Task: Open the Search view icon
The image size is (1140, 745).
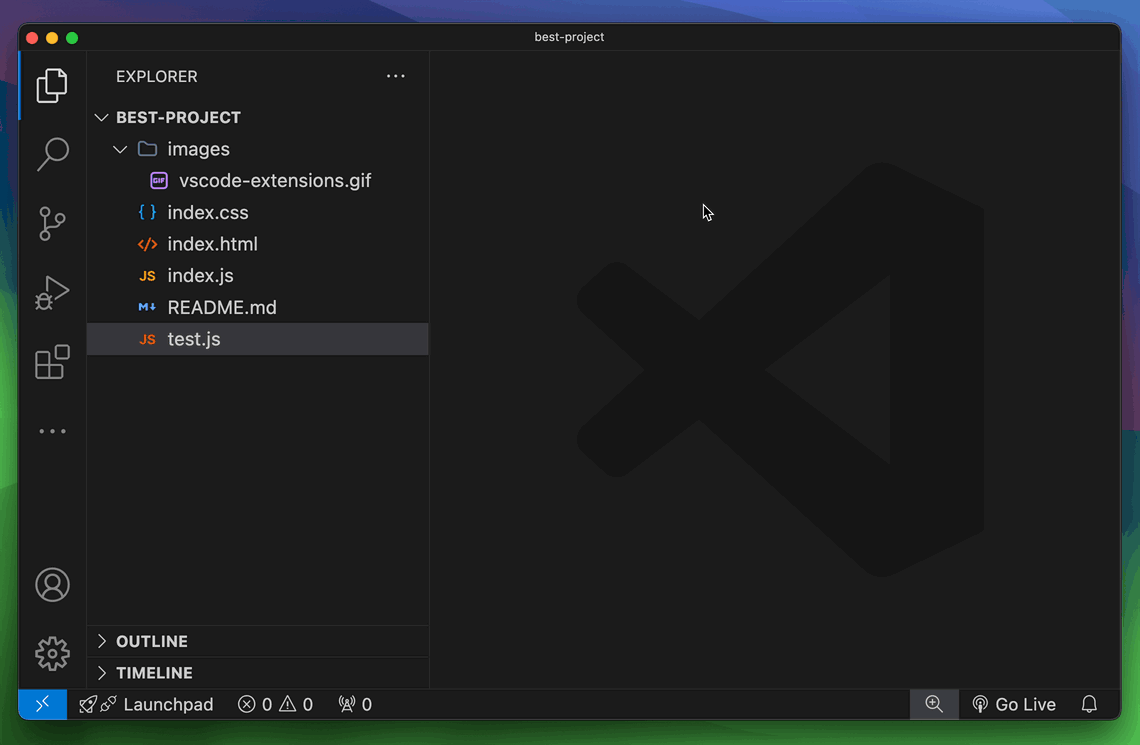Action: (52, 154)
